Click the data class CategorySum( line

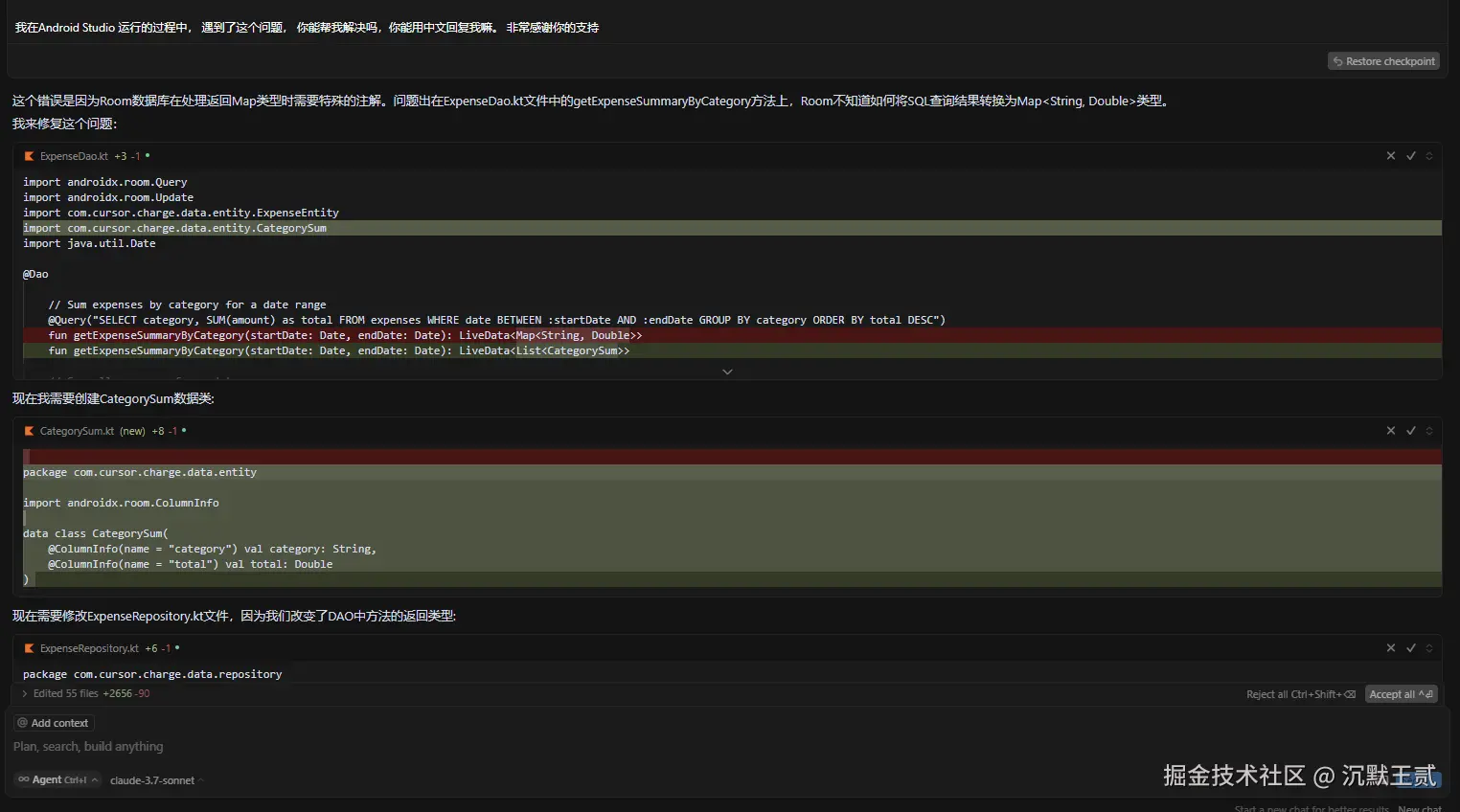(x=96, y=533)
